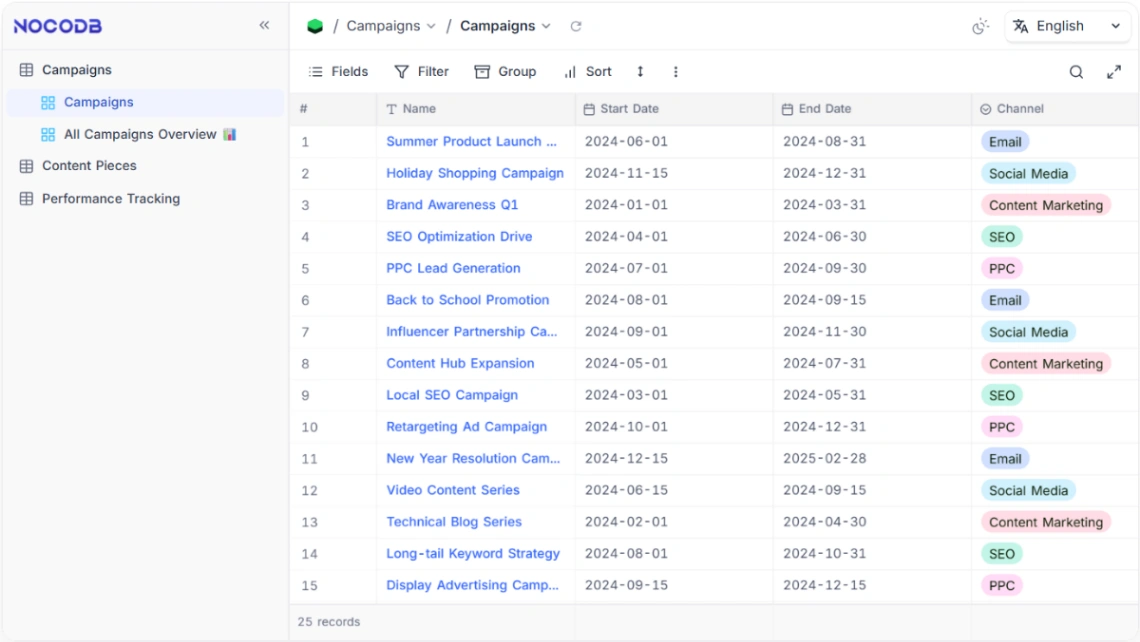Open the Holiday Shopping Campaign record

coord(475,173)
